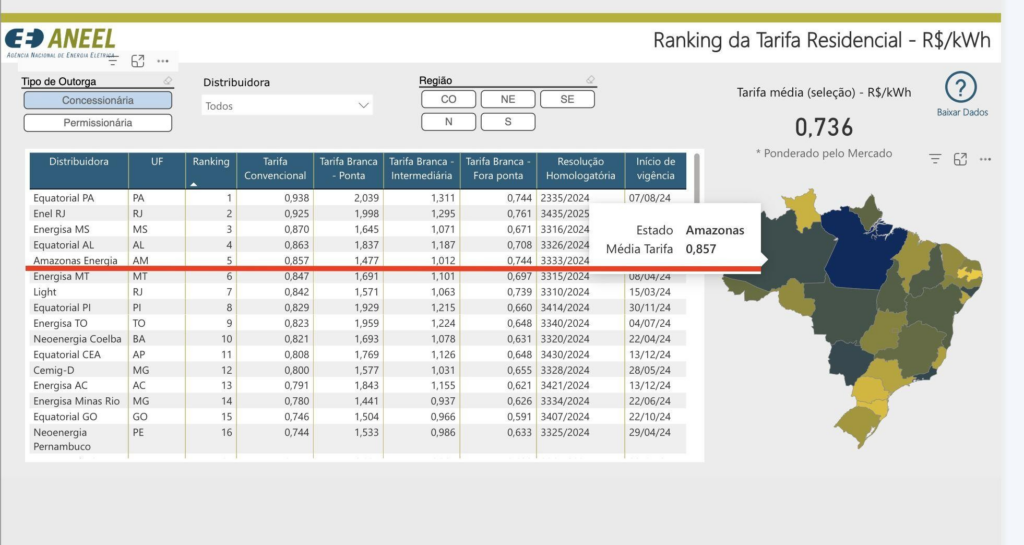Open focus mode icon above the map
The width and height of the screenshot is (1024, 545).
tap(960, 159)
